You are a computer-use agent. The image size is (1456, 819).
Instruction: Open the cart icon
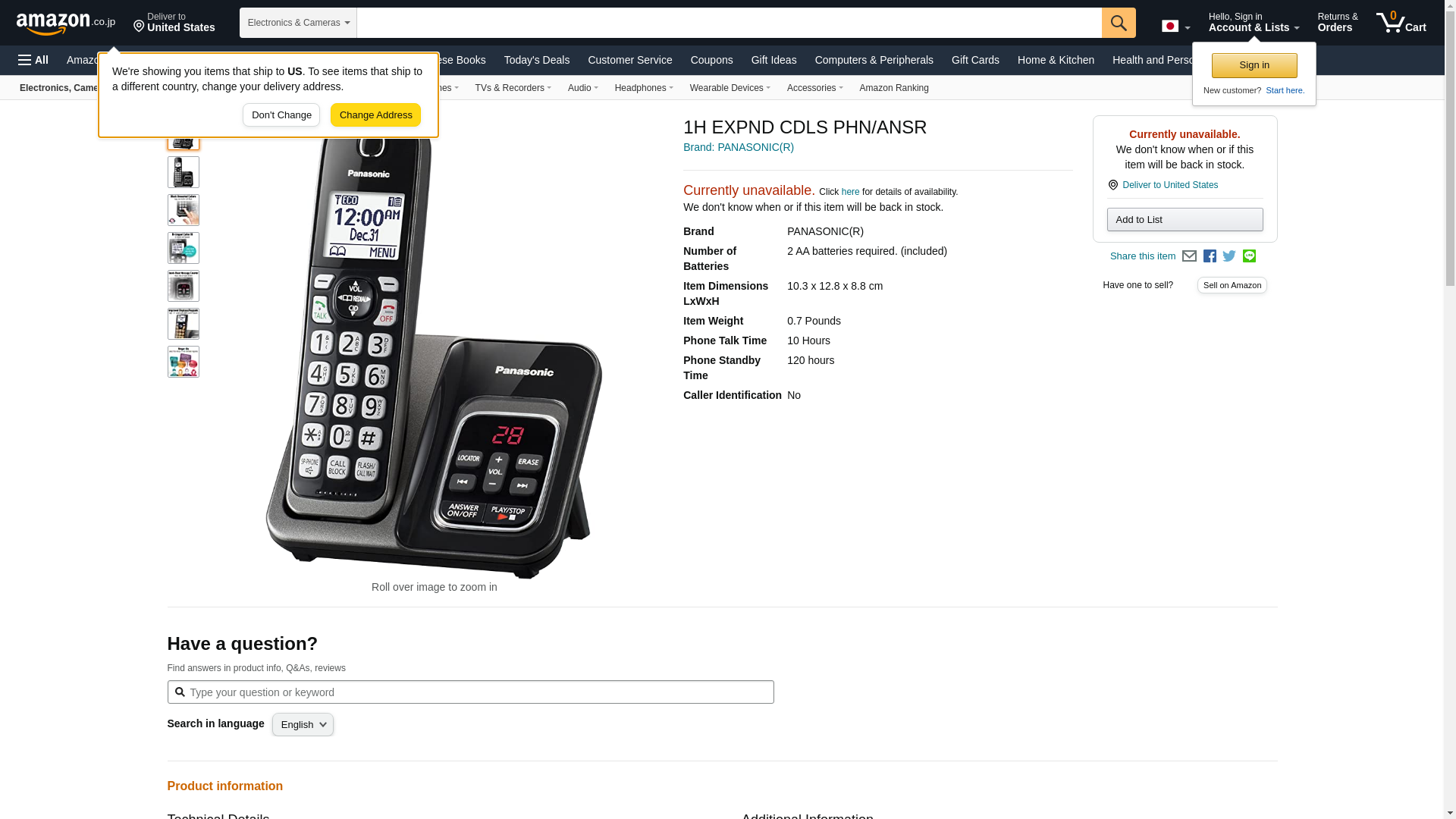click(x=1401, y=23)
